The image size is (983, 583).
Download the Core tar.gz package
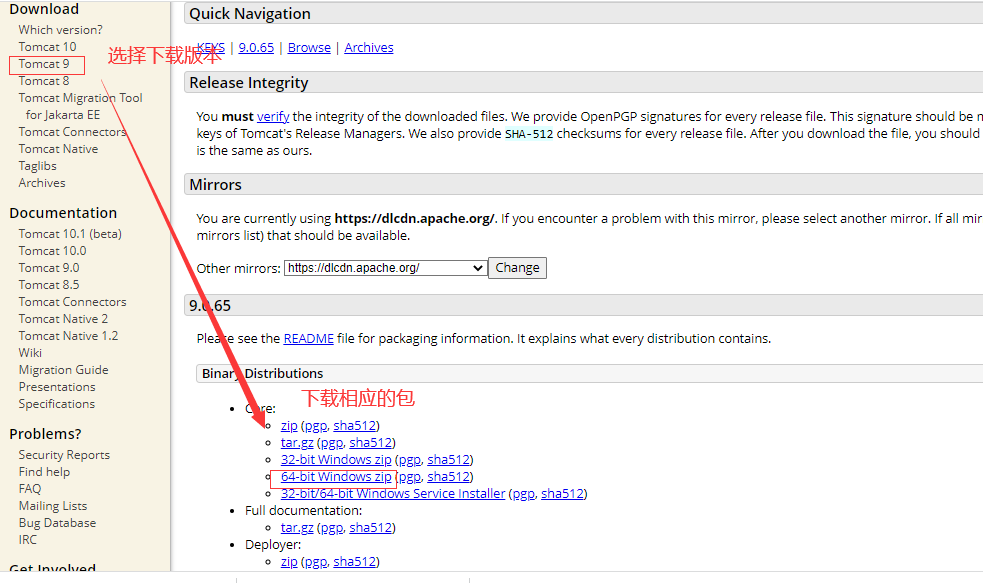(297, 443)
